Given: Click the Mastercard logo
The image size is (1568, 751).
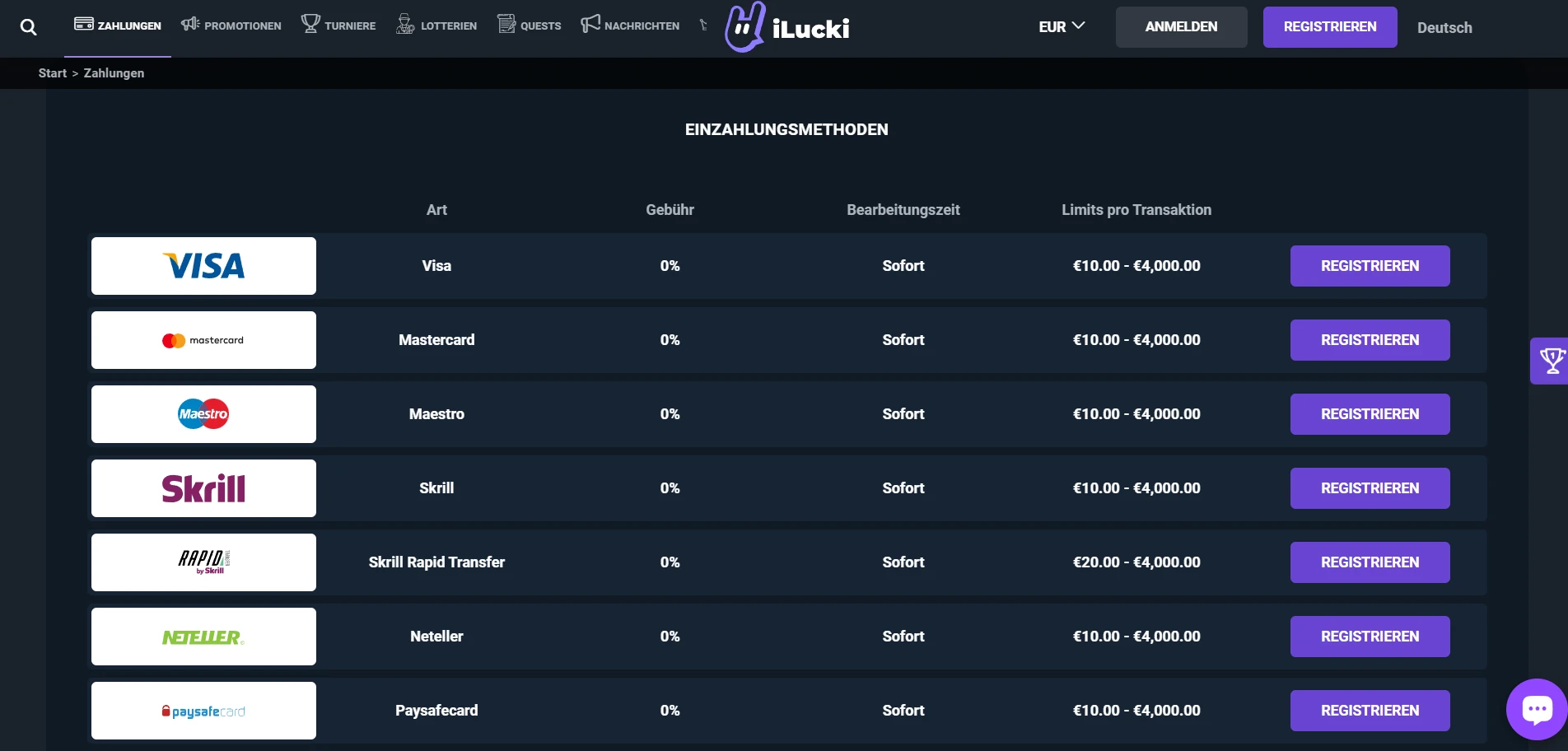Looking at the screenshot, I should pyautogui.click(x=203, y=340).
